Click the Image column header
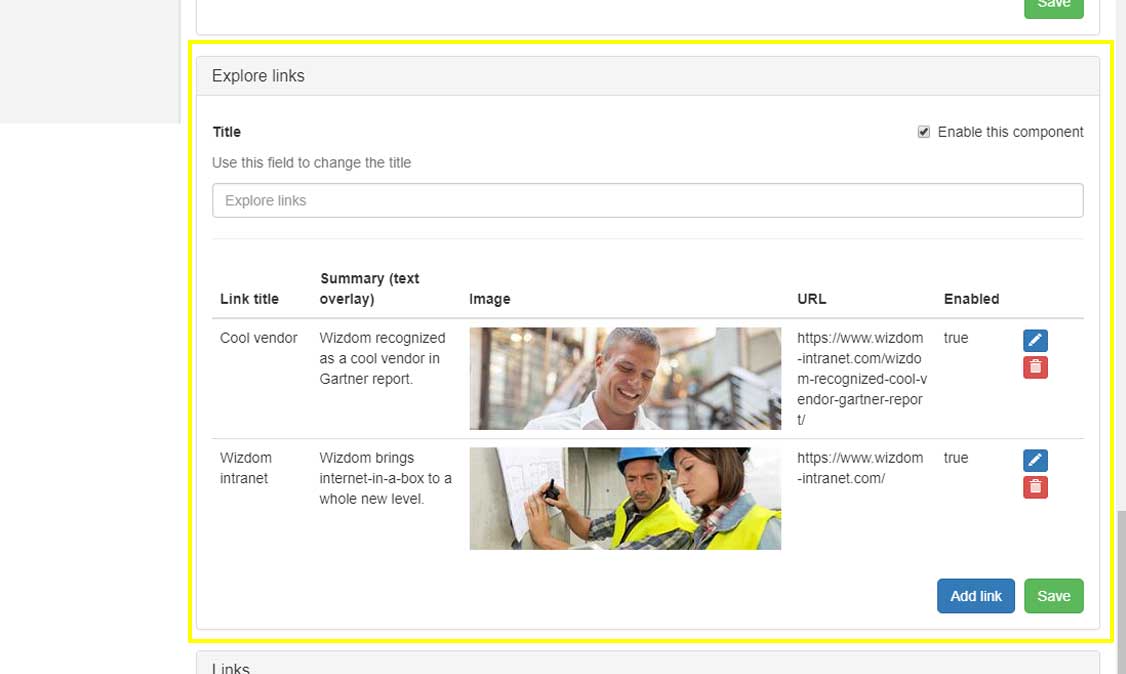Image resolution: width=1126 pixels, height=674 pixels. point(490,299)
